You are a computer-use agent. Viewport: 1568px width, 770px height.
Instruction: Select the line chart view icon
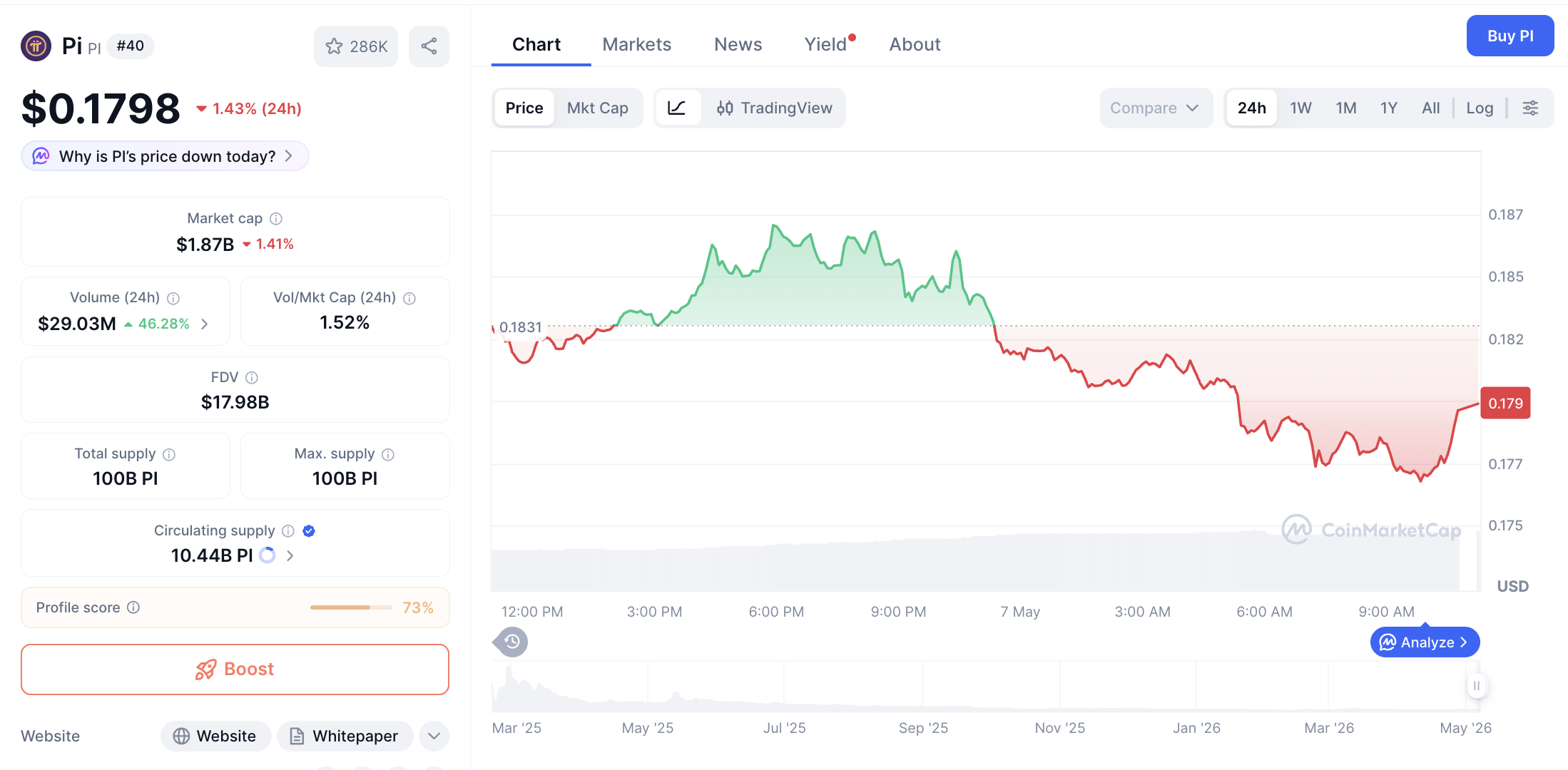[676, 108]
